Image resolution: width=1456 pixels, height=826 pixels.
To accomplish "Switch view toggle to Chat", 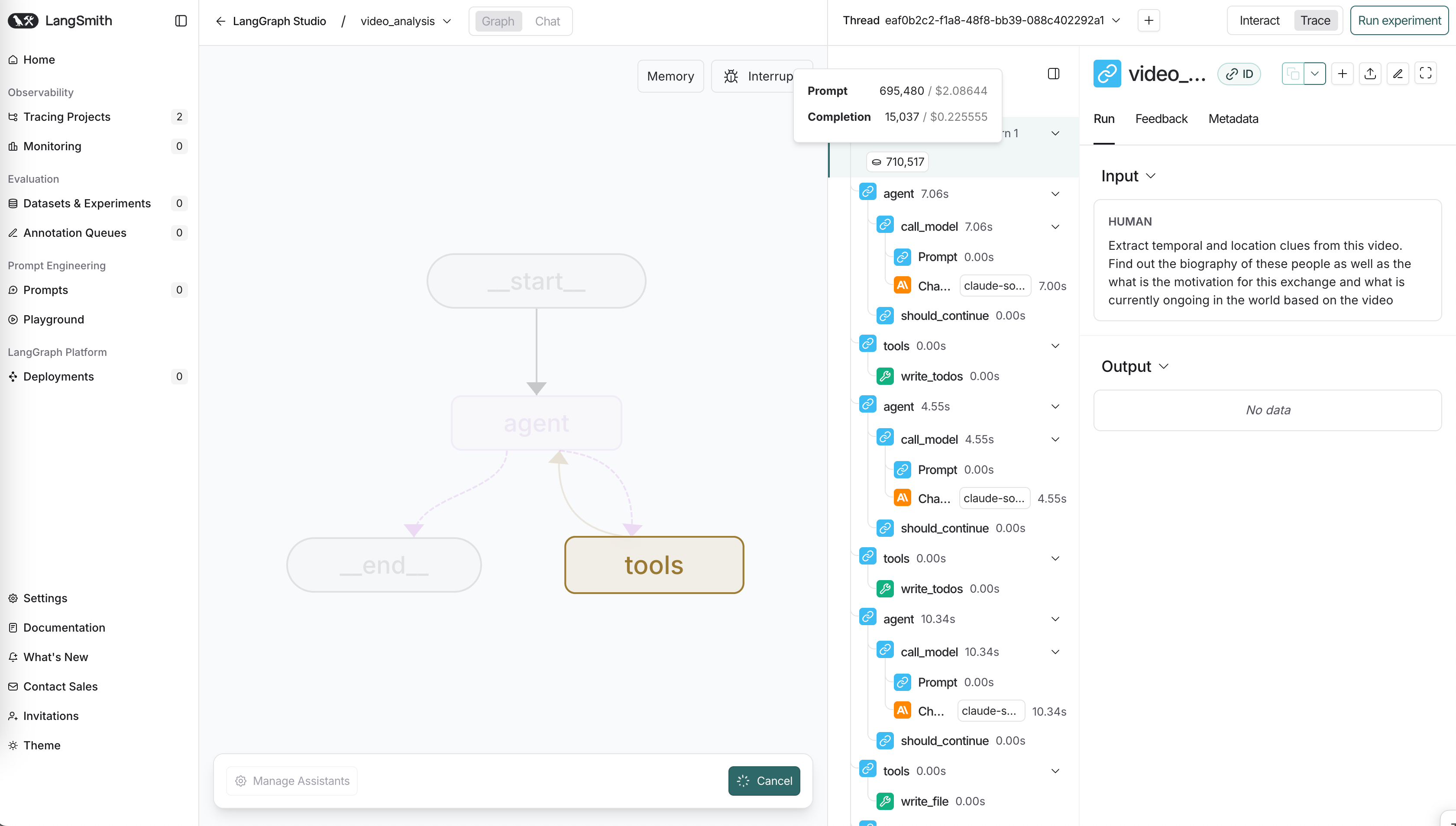I will [547, 22].
